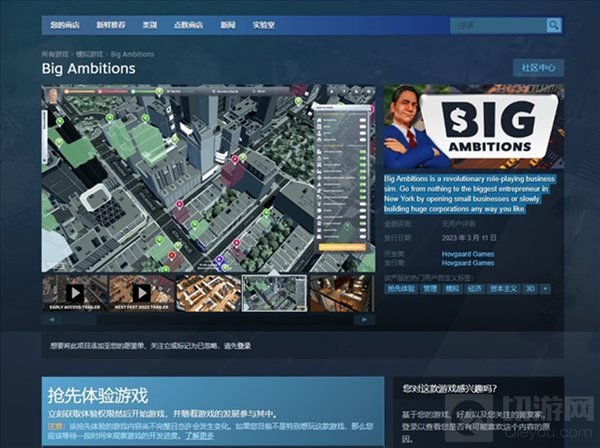Click the 所有游戏 breadcrumb link
The width and height of the screenshot is (600, 448).
tap(56, 53)
